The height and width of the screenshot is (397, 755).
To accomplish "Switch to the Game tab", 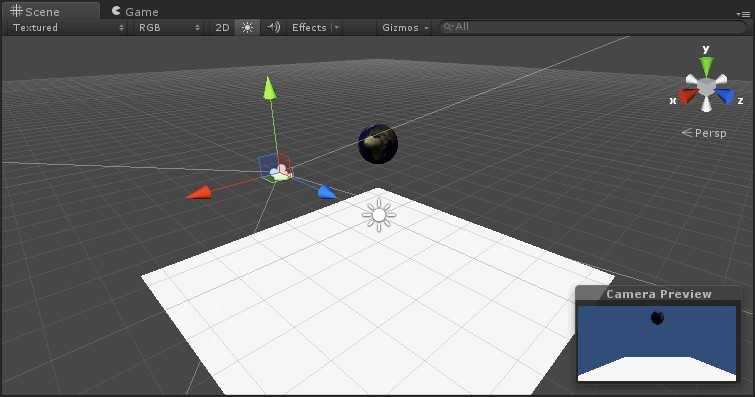I will tap(135, 11).
